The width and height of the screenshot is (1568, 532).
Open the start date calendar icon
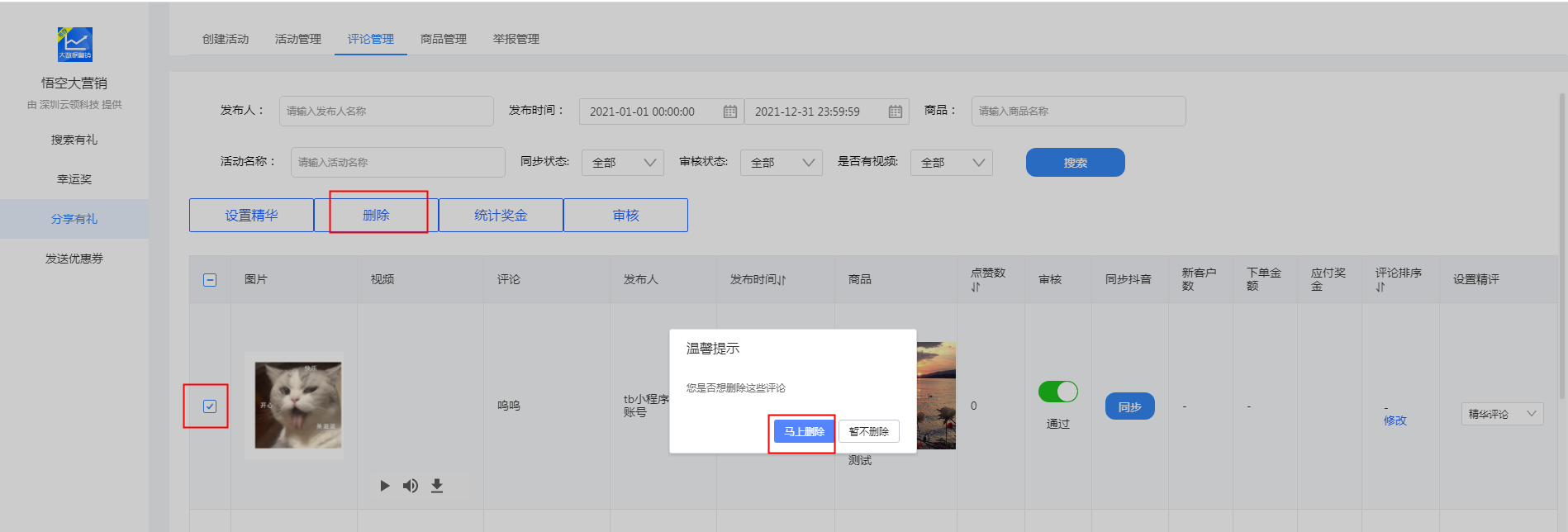click(x=730, y=112)
